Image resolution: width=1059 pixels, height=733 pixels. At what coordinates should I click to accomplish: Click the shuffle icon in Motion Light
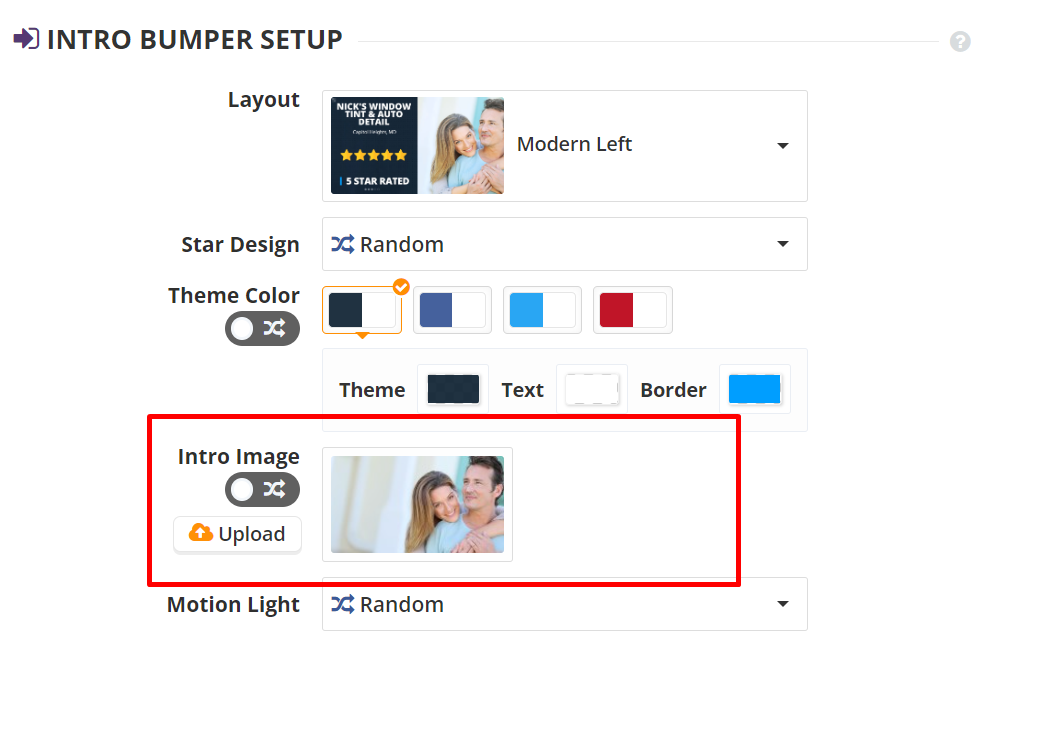(342, 604)
